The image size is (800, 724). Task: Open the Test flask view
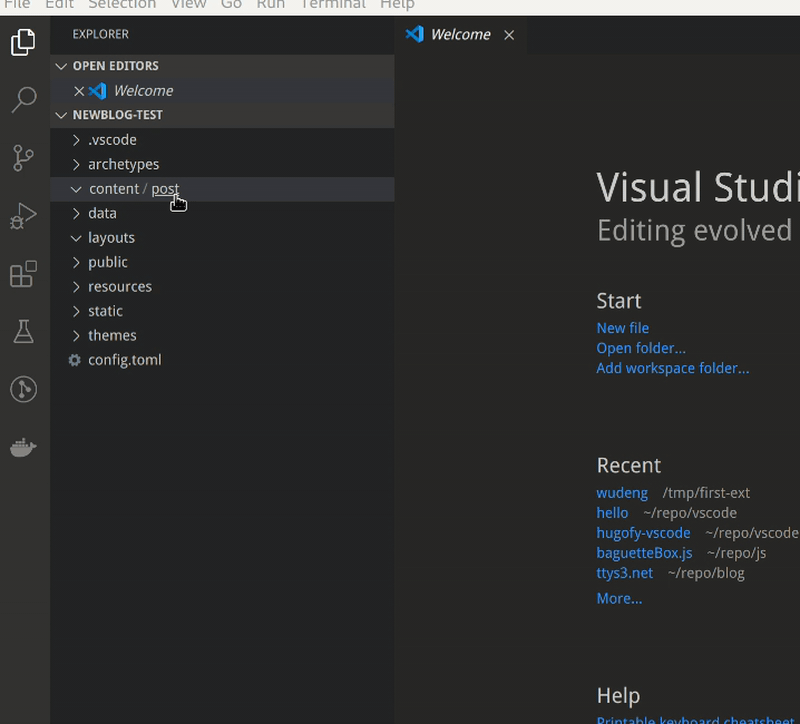coord(23,332)
